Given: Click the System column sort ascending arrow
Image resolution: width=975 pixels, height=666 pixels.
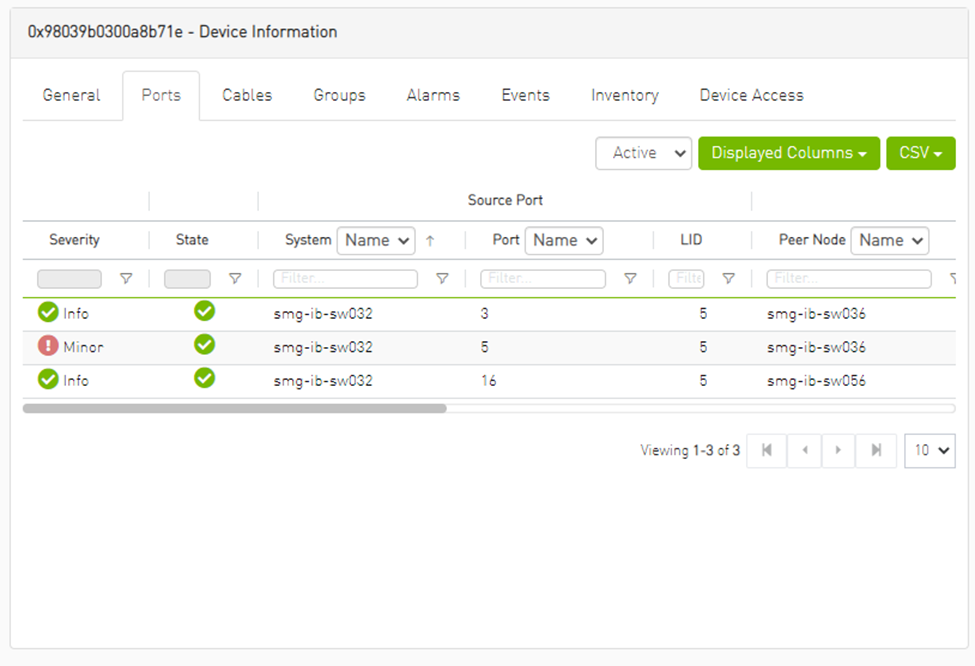Looking at the screenshot, I should pyautogui.click(x=430, y=241).
